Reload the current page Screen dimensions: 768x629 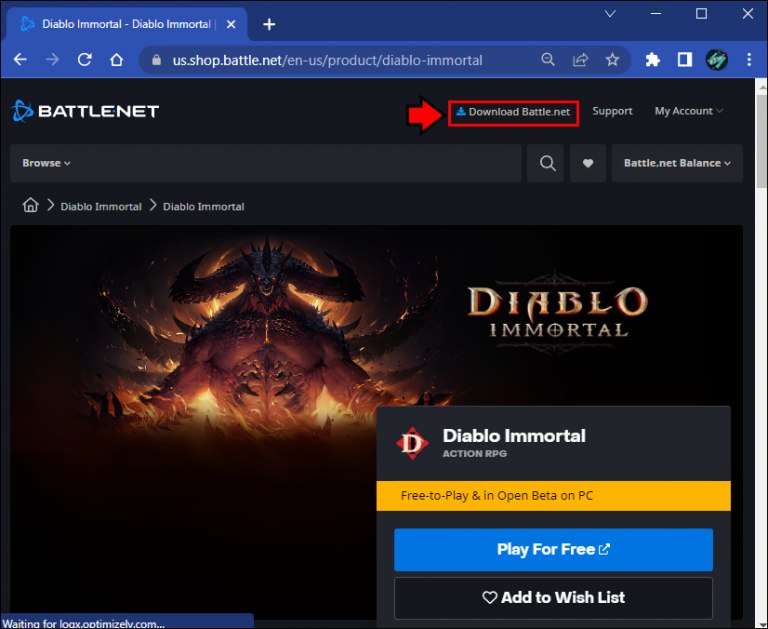(85, 60)
